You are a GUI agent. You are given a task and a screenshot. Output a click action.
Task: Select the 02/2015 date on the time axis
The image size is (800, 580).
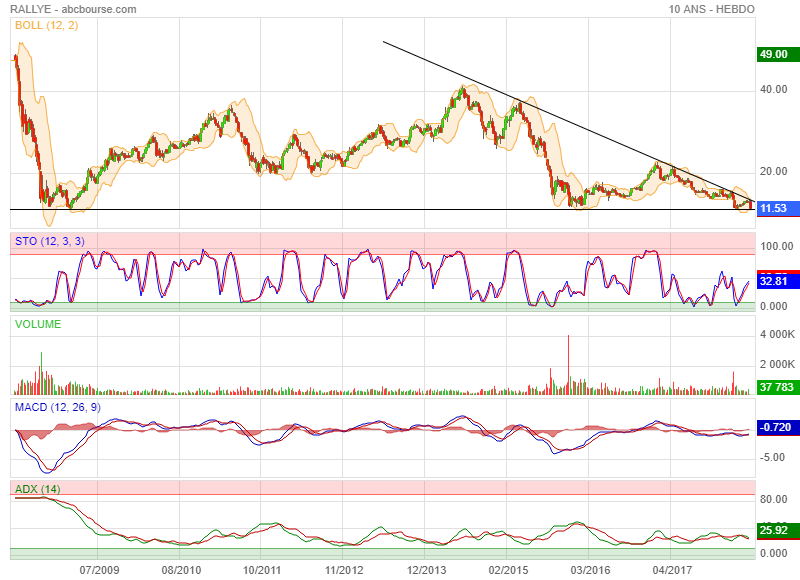(508, 570)
